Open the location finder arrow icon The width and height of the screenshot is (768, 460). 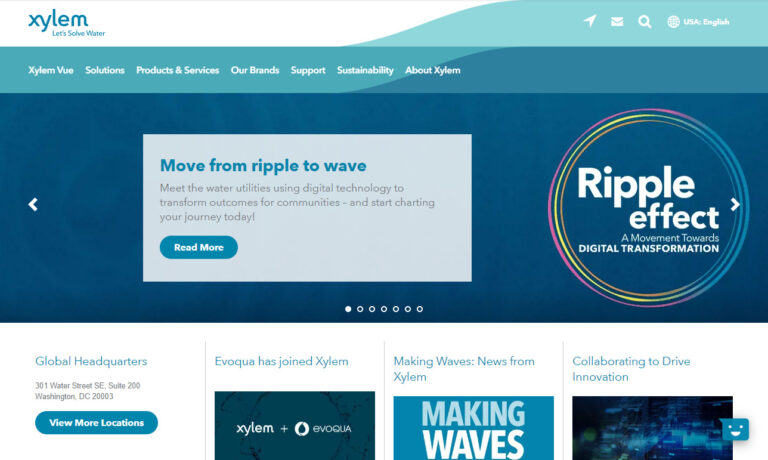pyautogui.click(x=590, y=21)
